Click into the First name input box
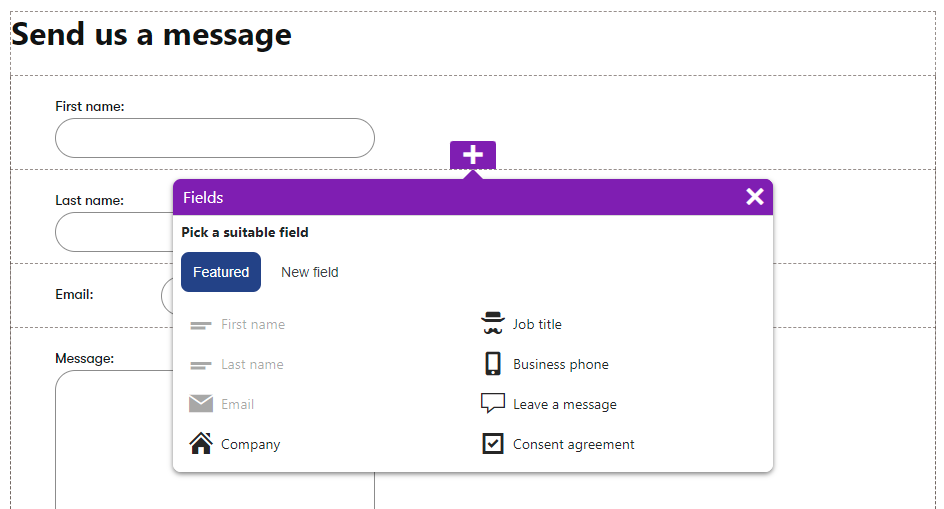This screenshot has height=509, width=944. coord(214,138)
